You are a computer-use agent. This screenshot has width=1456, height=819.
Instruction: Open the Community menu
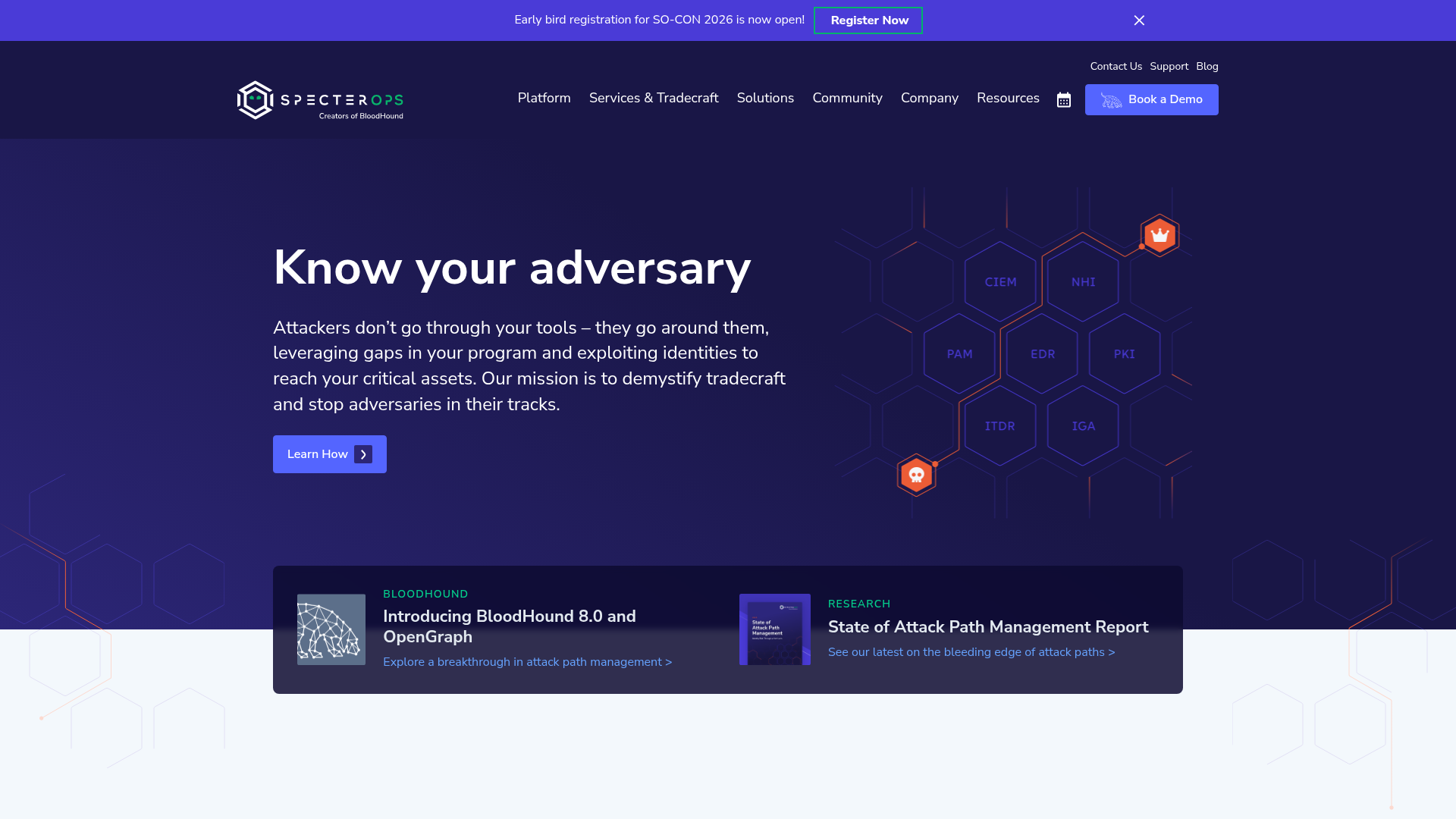[847, 98]
